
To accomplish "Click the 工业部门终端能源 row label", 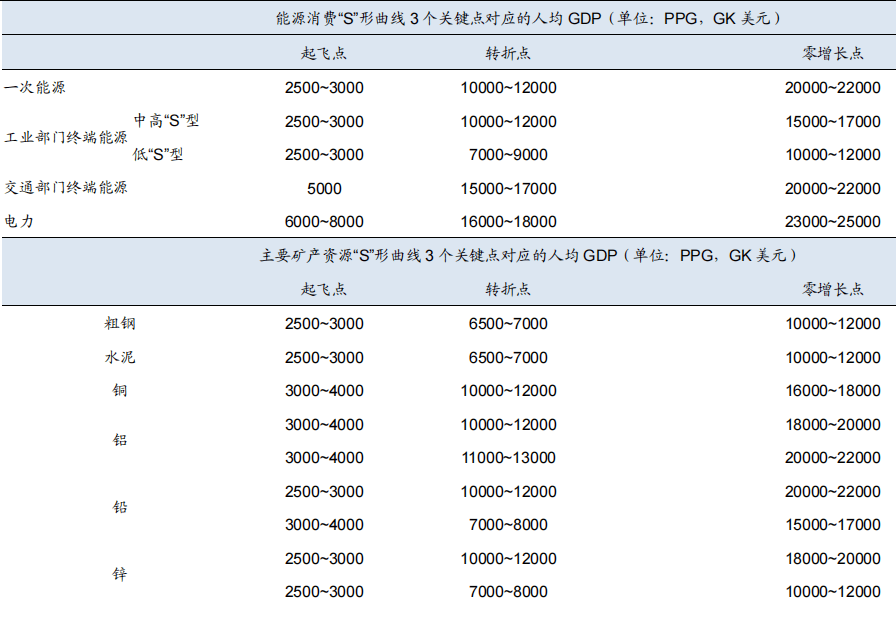I will coord(66,138).
